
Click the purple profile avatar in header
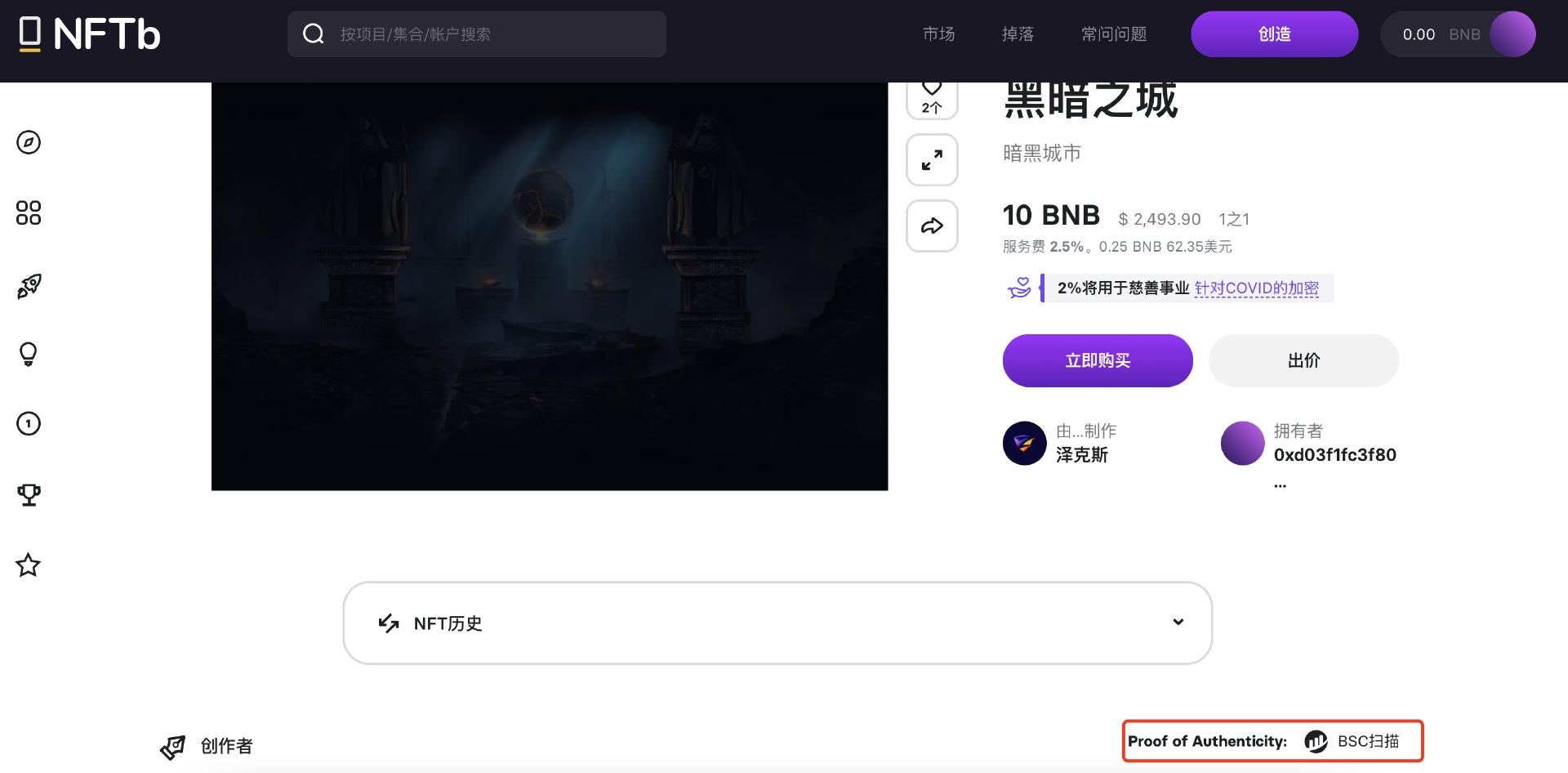pyautogui.click(x=1512, y=34)
